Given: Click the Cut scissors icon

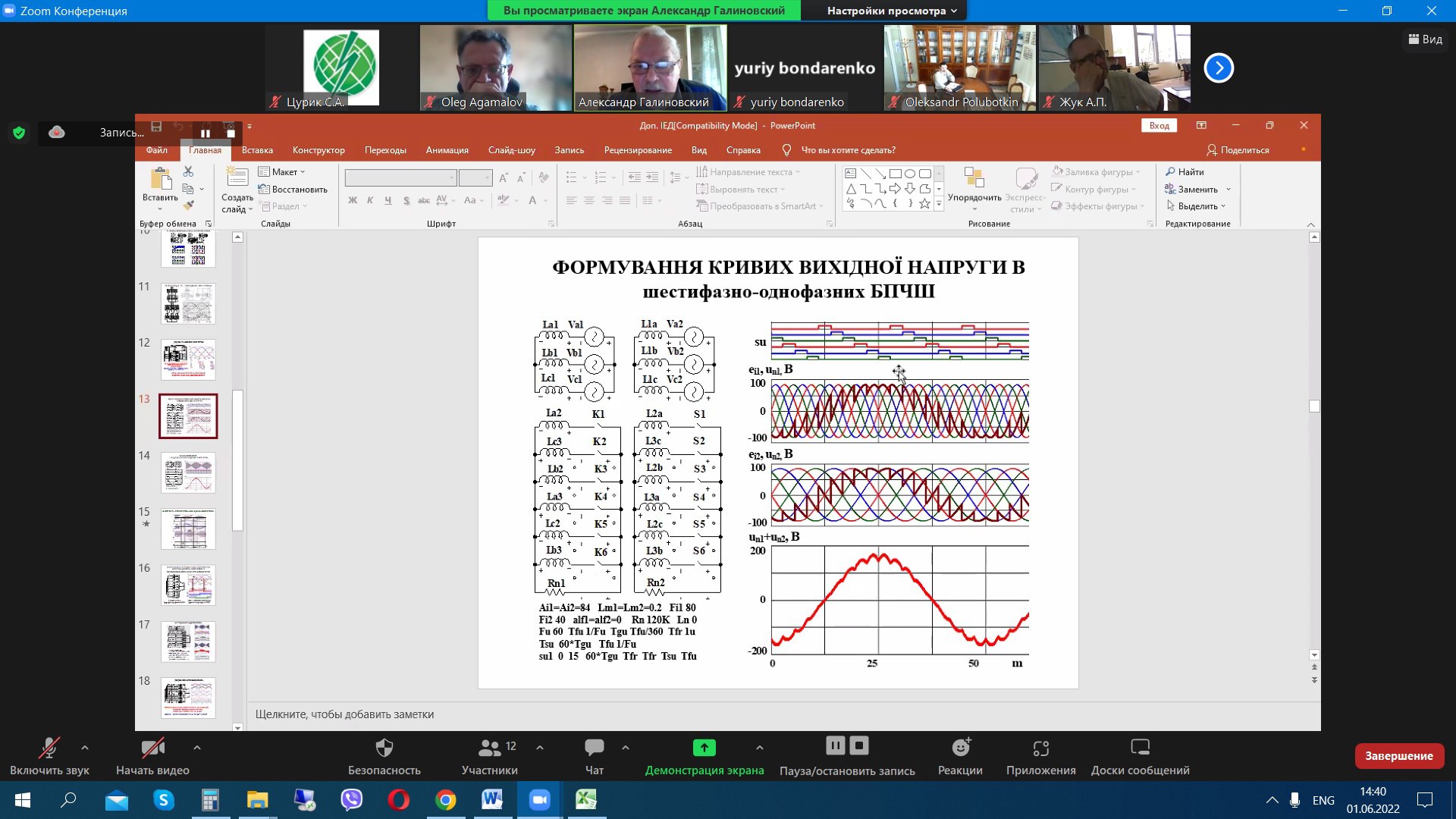Looking at the screenshot, I should click(188, 171).
